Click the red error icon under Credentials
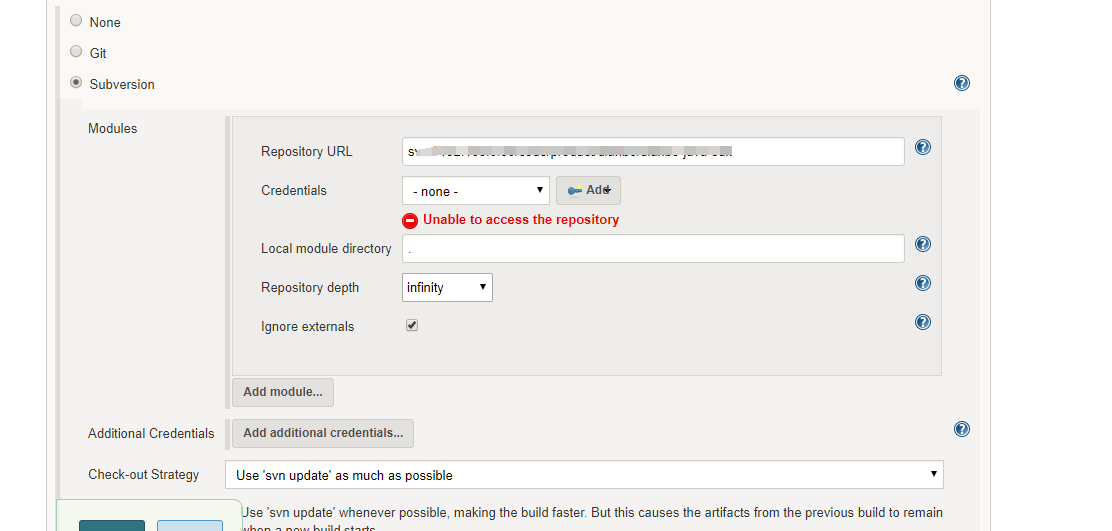This screenshot has height=531, width=1112. pos(410,220)
